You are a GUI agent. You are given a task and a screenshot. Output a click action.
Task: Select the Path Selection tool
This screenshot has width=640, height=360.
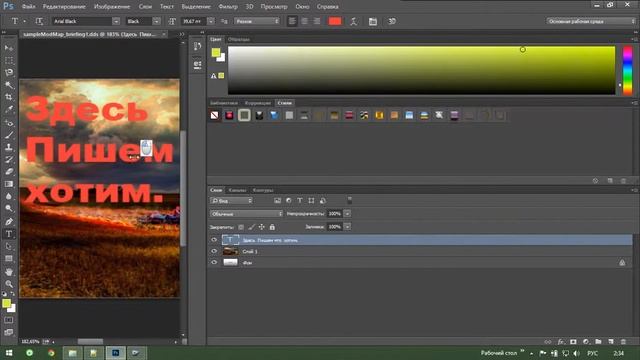tap(9, 247)
